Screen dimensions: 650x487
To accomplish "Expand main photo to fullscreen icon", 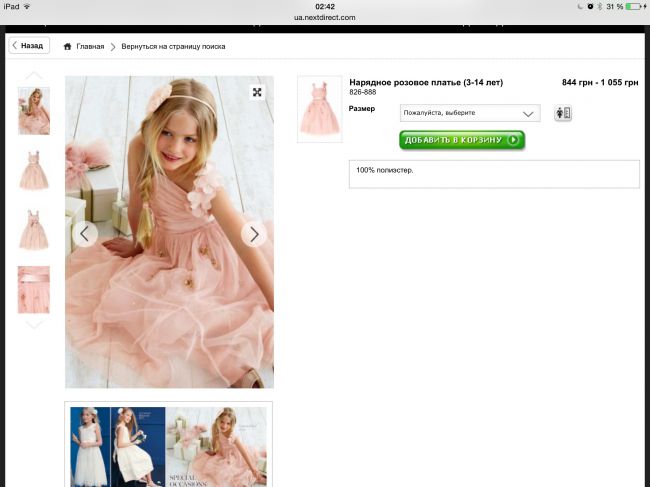I will pyautogui.click(x=257, y=92).
